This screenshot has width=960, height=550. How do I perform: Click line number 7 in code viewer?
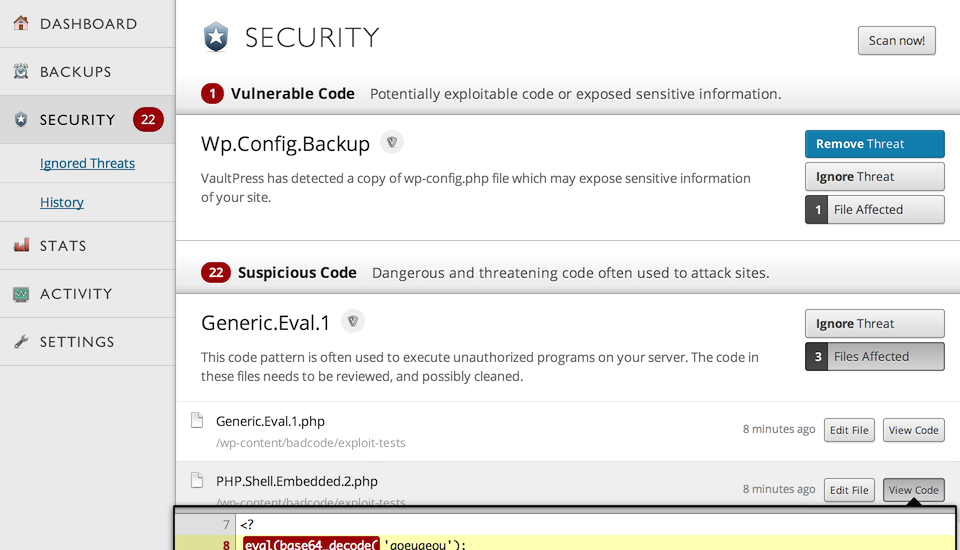(x=226, y=524)
